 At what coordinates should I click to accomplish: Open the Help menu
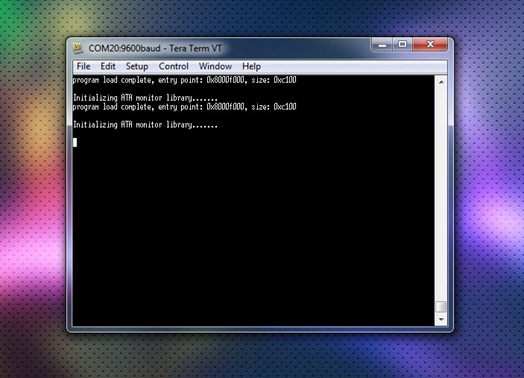(x=251, y=66)
